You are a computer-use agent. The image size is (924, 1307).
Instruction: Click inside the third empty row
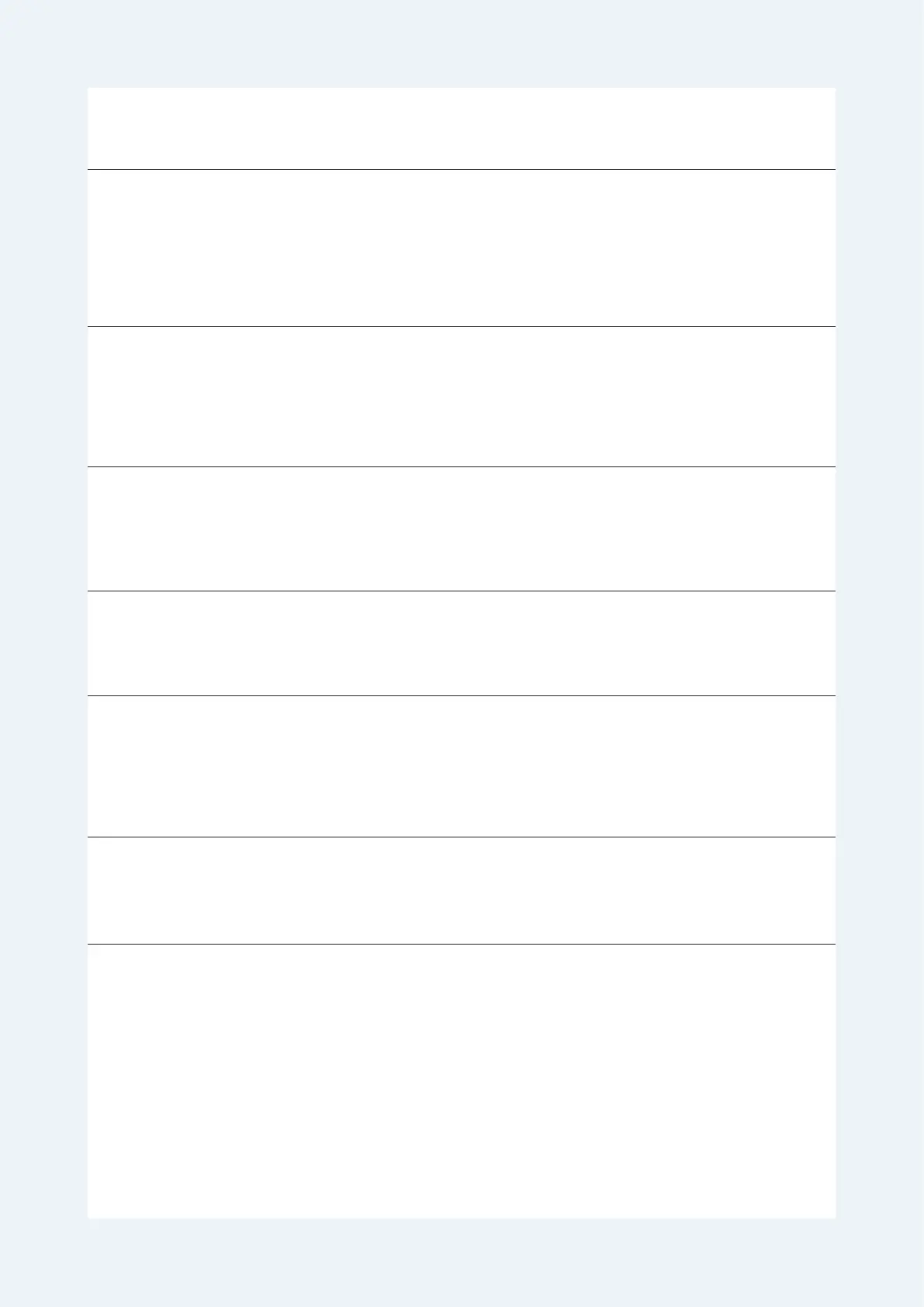pos(461,397)
